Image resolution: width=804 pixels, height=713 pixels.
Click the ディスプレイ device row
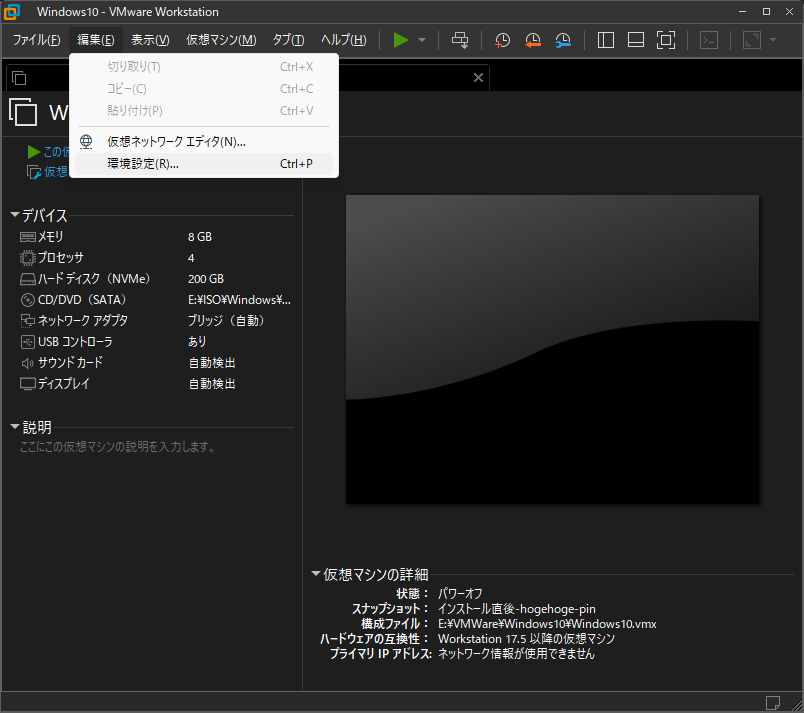pyautogui.click(x=155, y=384)
